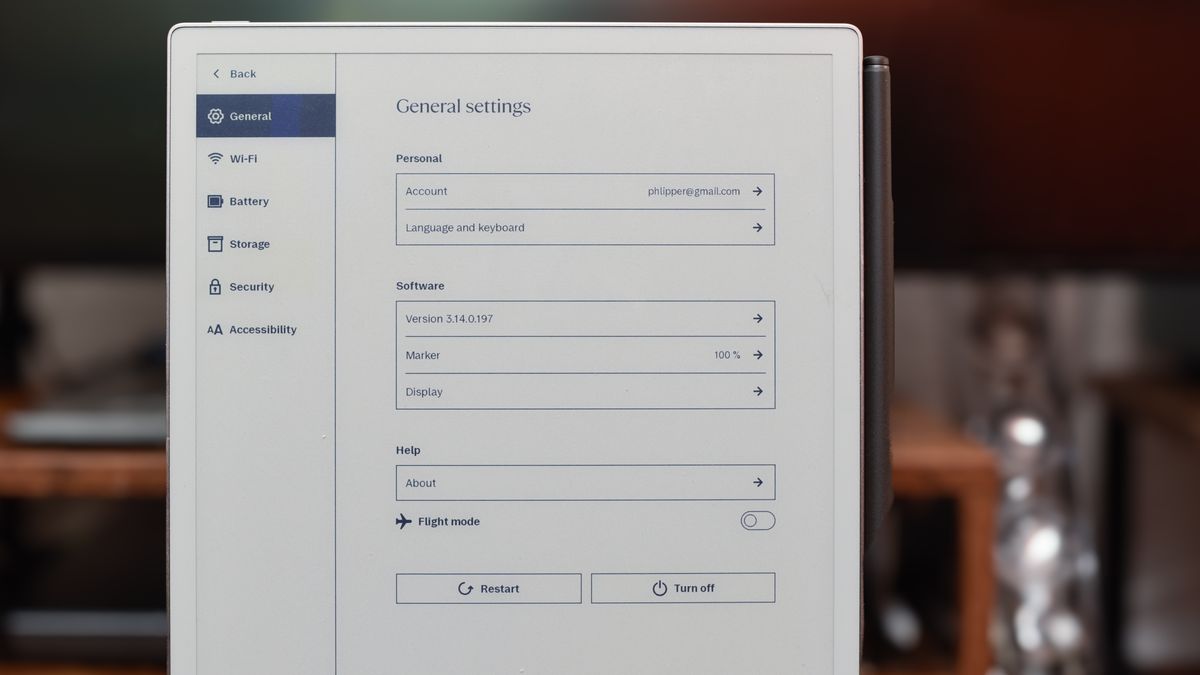Expand Language and keyboard settings
Screen dimensions: 1200x675
758,227
